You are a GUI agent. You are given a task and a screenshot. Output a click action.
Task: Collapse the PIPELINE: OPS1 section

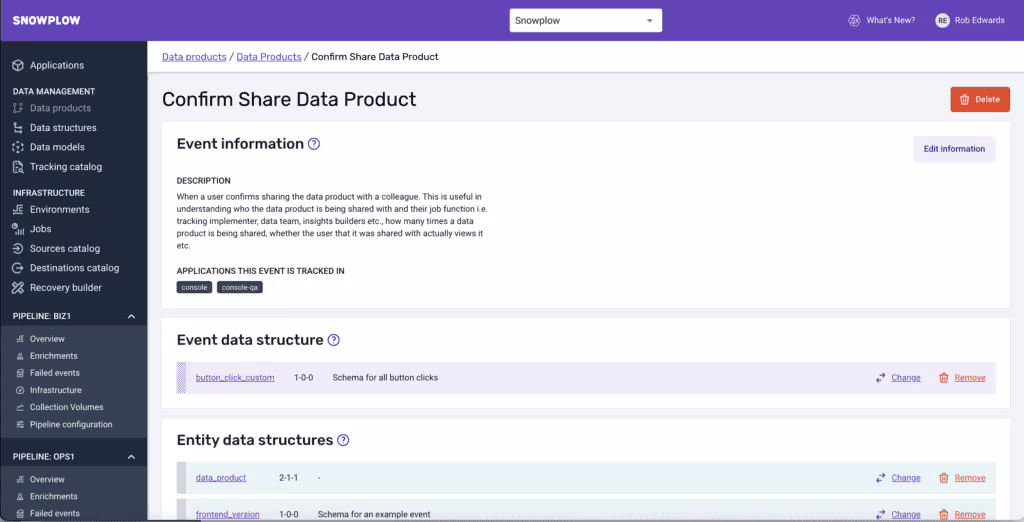pos(131,457)
